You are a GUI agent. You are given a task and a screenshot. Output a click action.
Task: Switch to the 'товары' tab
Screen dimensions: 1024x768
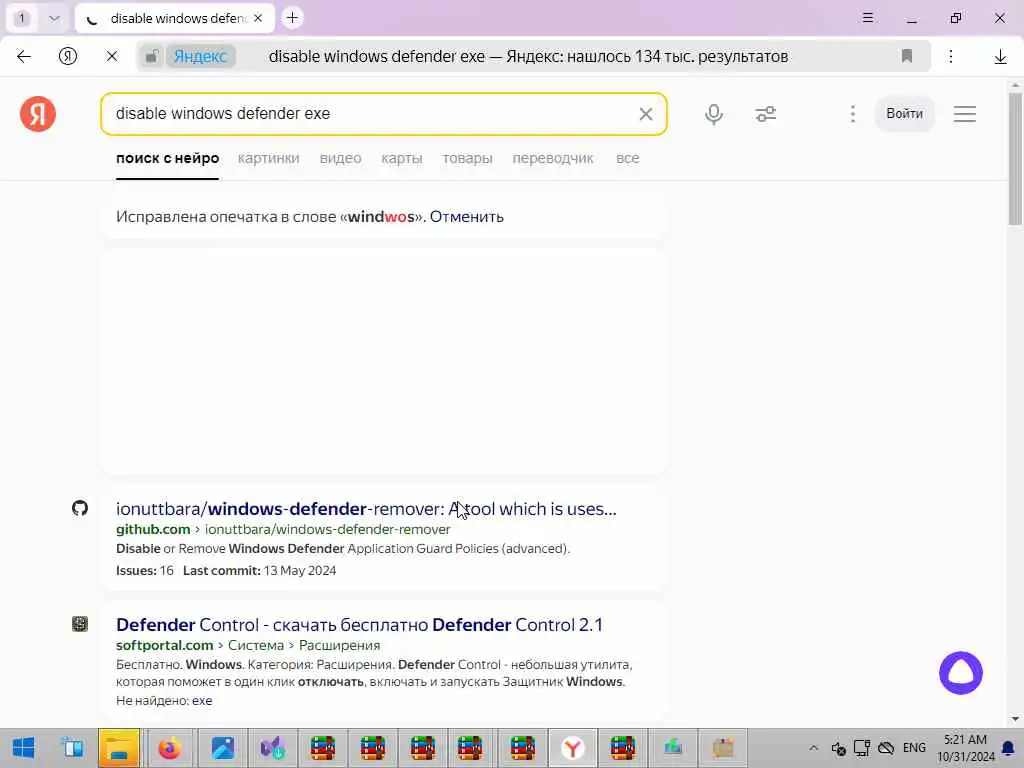tap(467, 158)
